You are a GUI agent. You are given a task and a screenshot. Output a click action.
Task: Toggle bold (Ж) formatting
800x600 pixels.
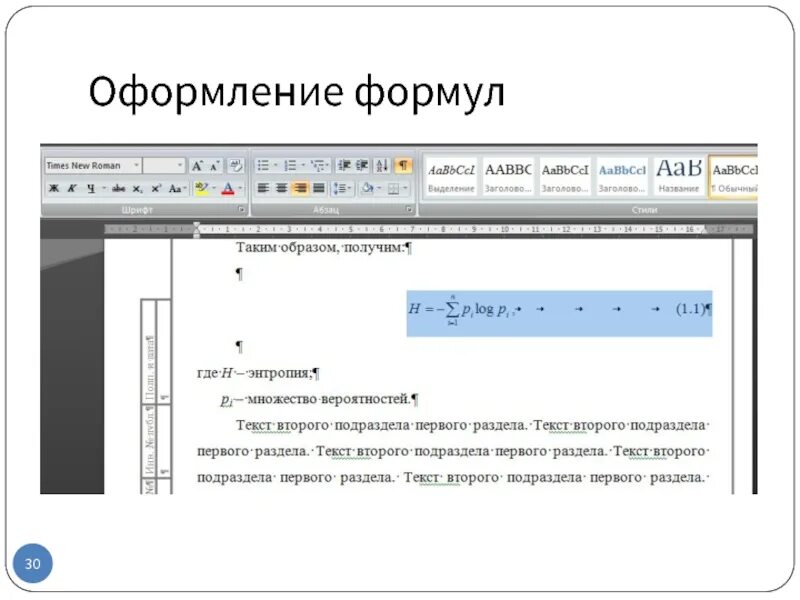click(54, 189)
